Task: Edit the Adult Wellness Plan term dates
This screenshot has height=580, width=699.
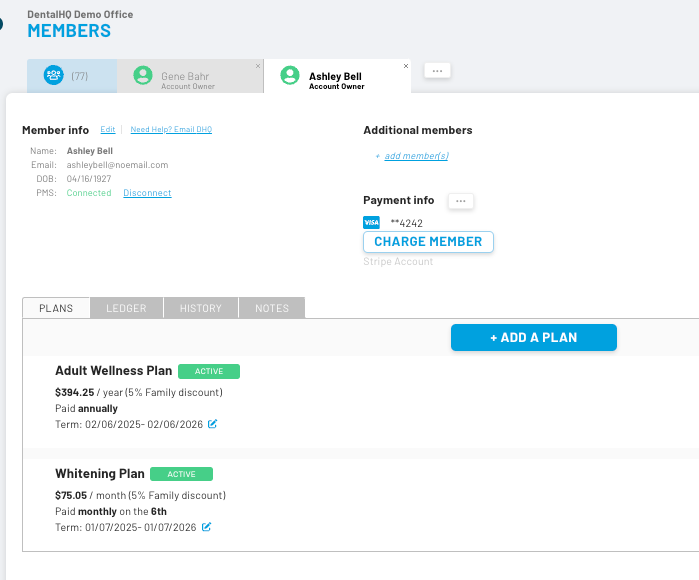Action: point(212,424)
